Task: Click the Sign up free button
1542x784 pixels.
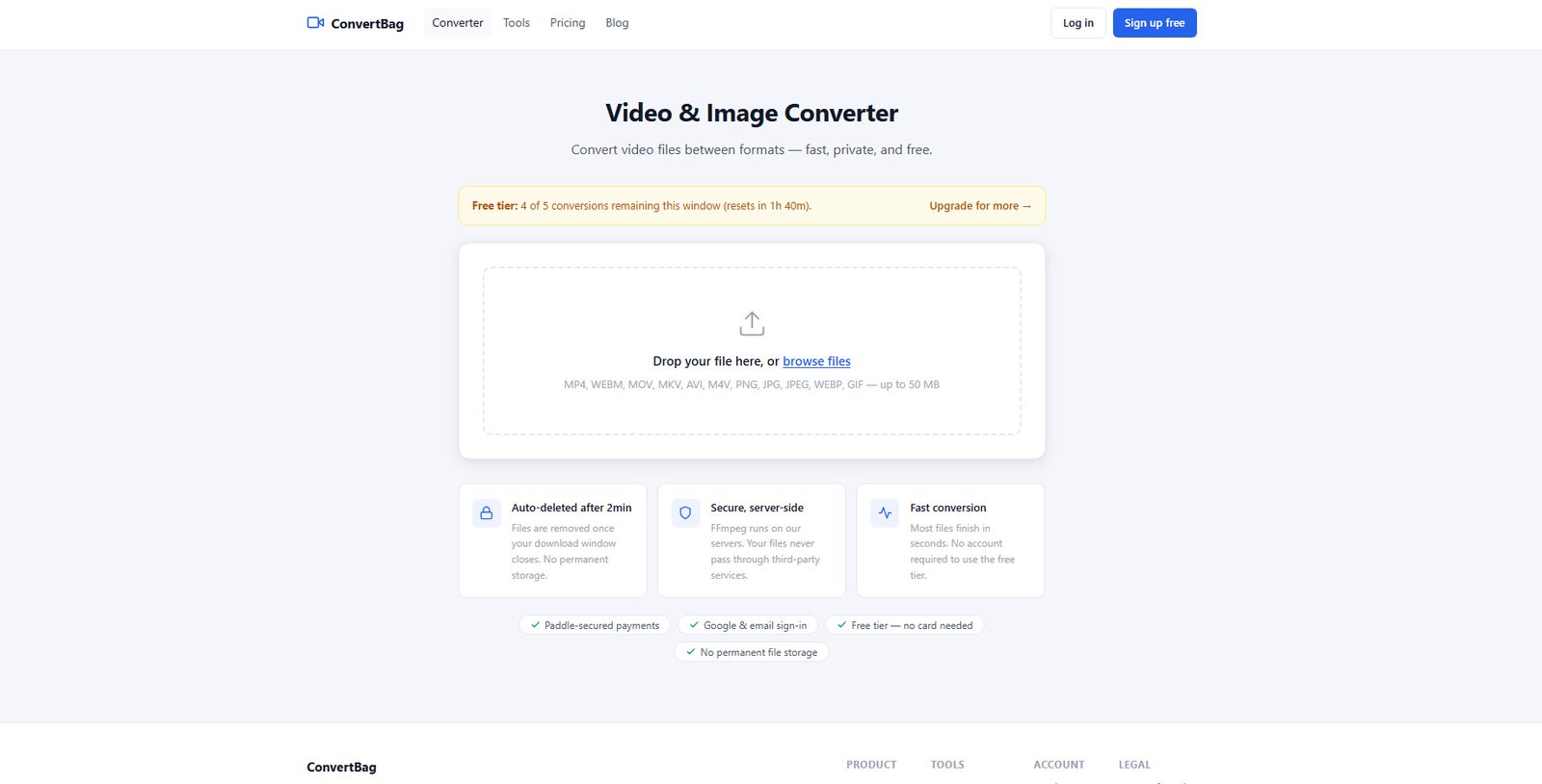Action: pyautogui.click(x=1155, y=23)
